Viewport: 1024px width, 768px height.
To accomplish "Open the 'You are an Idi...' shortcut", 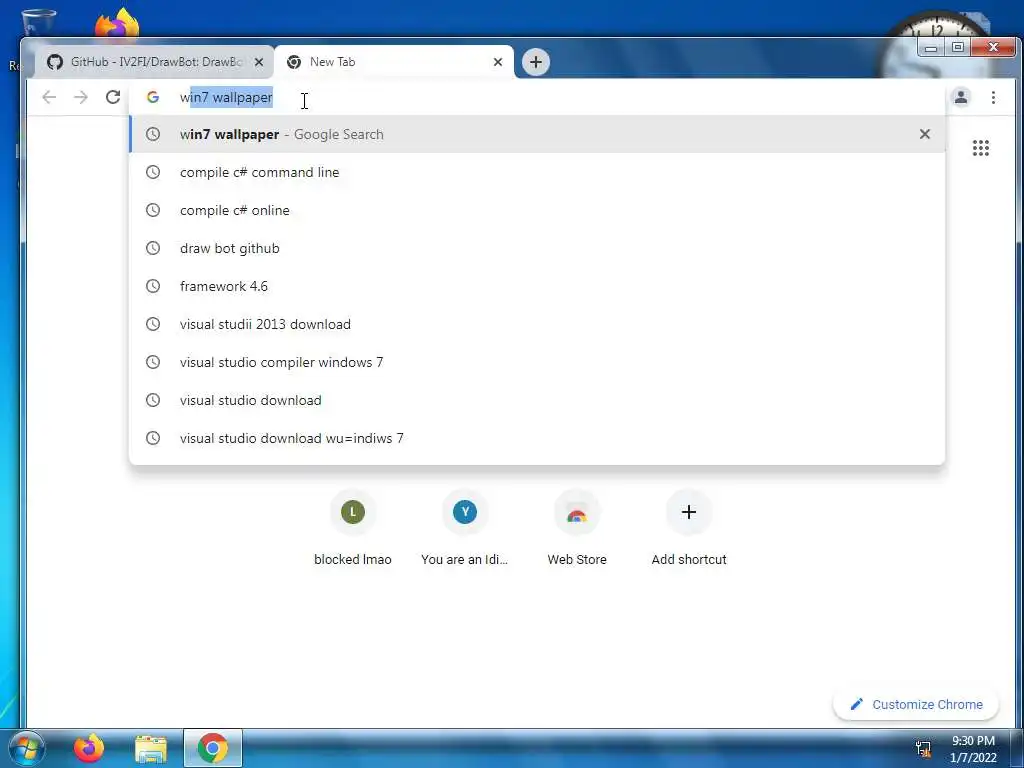I will click(x=465, y=529).
